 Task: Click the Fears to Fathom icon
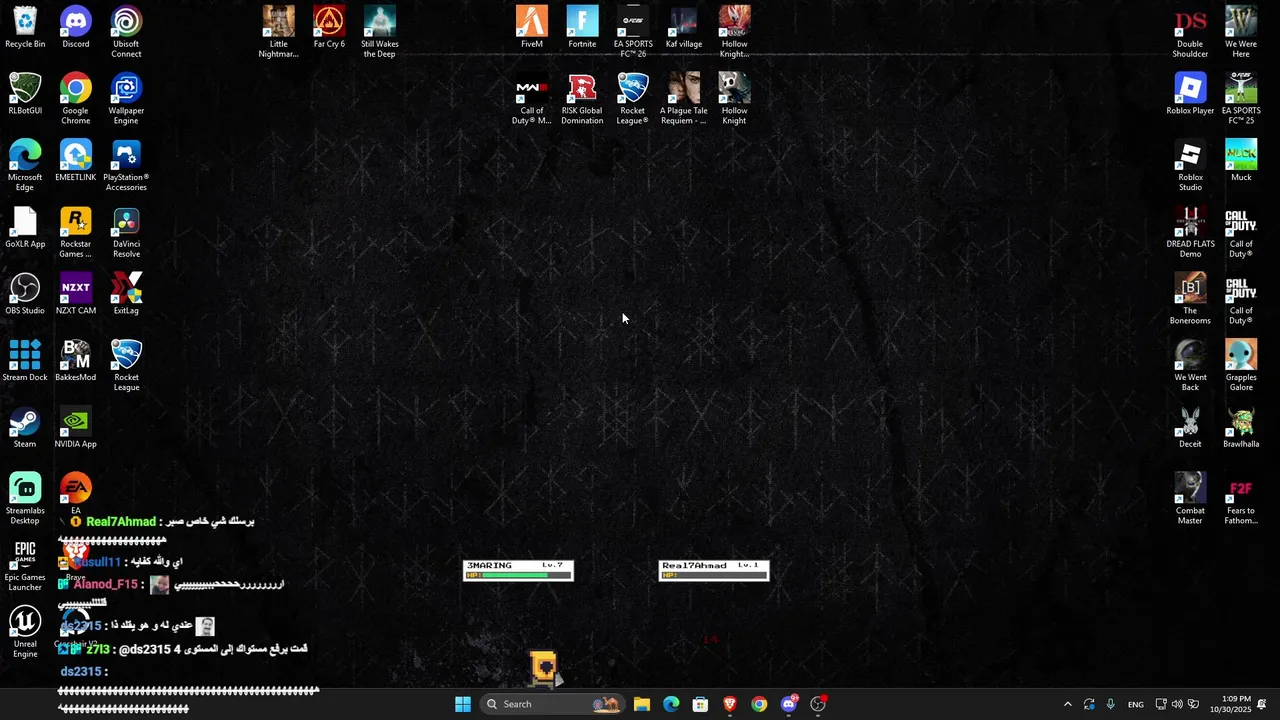[x=1241, y=499]
